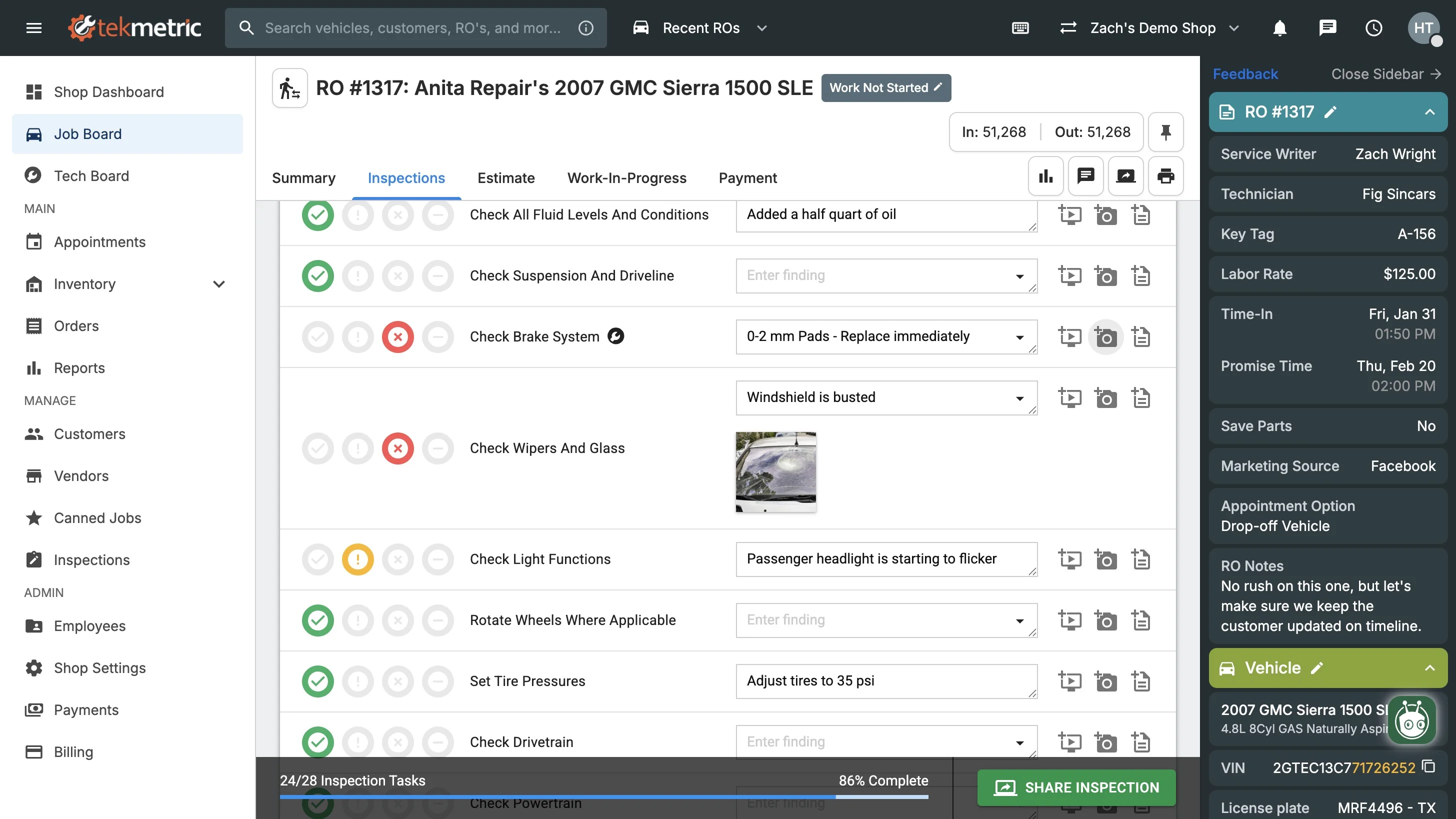Image resolution: width=1456 pixels, height=819 pixels.
Task: Expand the Inventory menu in the sidebar
Action: pyautogui.click(x=218, y=283)
